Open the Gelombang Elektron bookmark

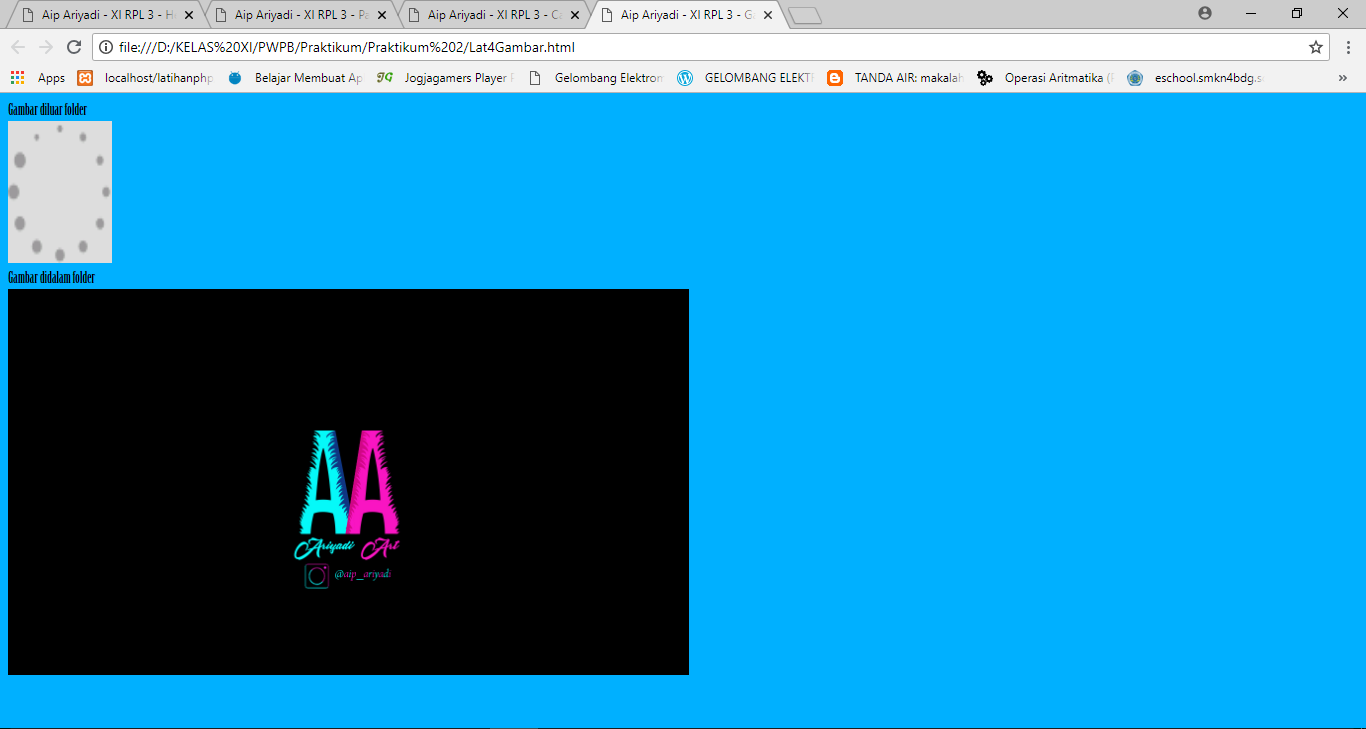click(x=595, y=78)
